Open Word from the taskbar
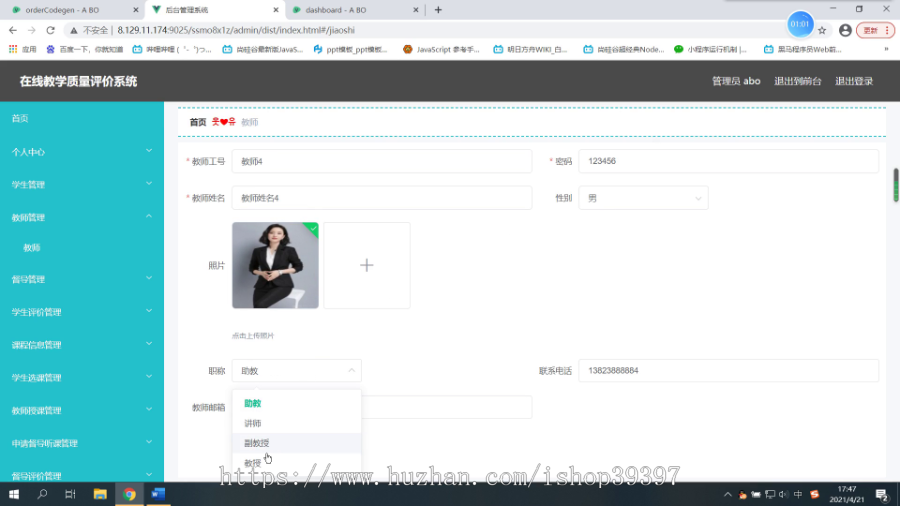Image resolution: width=900 pixels, height=506 pixels. (158, 494)
